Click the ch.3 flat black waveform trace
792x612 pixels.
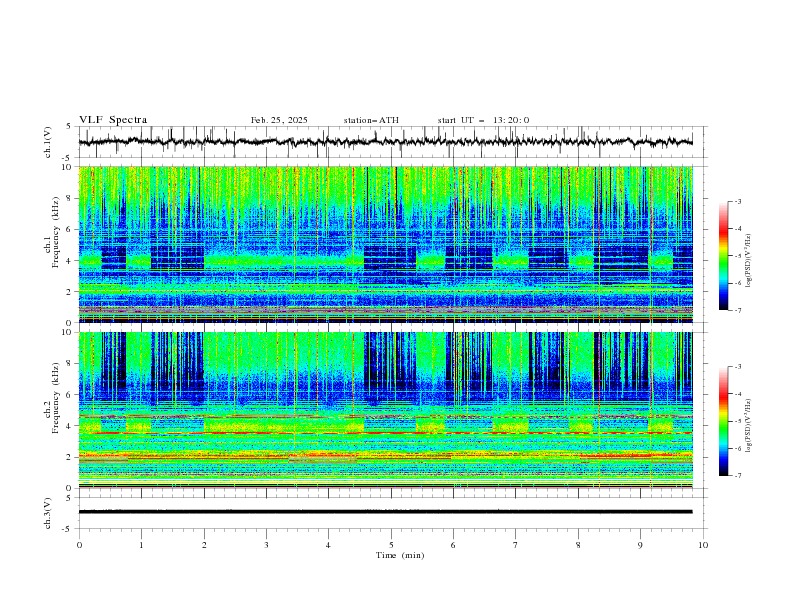click(x=385, y=512)
